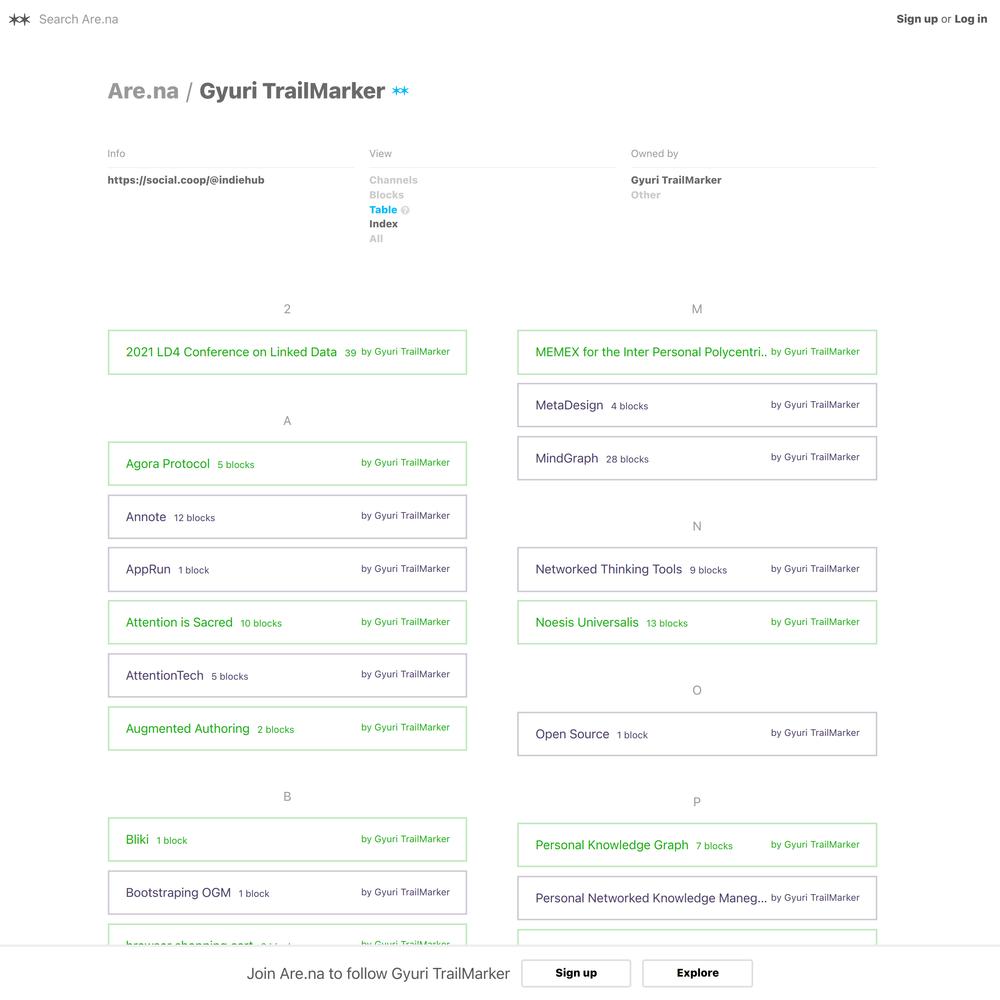The image size is (1000, 1000).
Task: Click "28 blocks" count on MindGraph
Action: point(627,459)
